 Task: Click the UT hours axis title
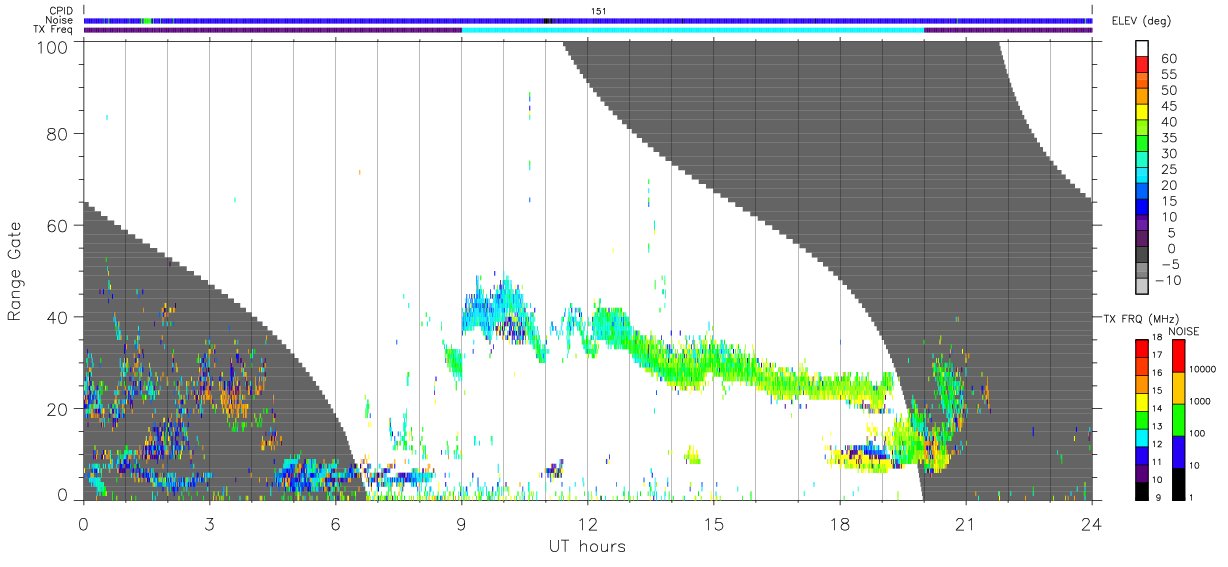click(x=587, y=546)
